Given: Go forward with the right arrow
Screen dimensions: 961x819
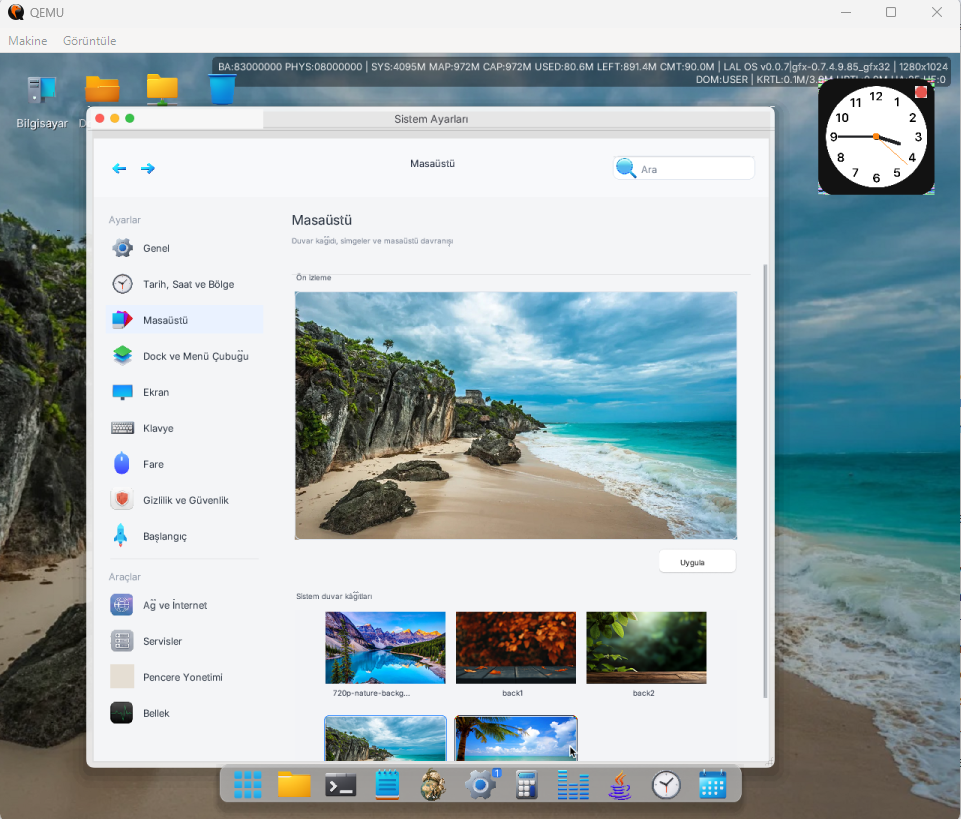Looking at the screenshot, I should coord(148,169).
